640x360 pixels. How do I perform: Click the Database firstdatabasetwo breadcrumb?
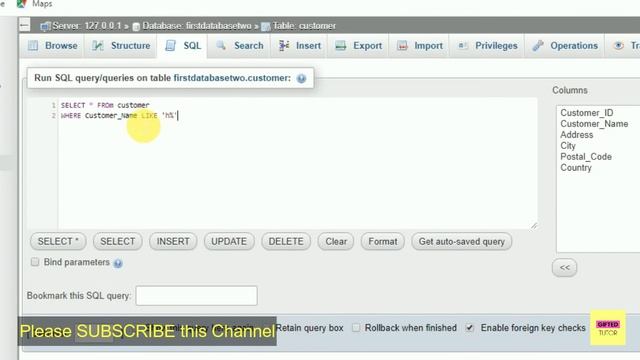[x=197, y=26]
